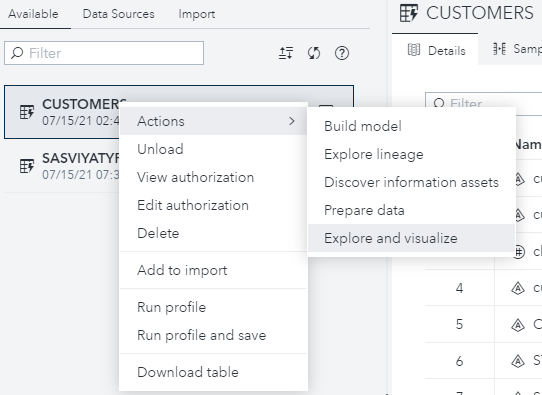542x395 pixels.
Task: Click the CUSTOMERS table icon in the list
Action: [27, 112]
